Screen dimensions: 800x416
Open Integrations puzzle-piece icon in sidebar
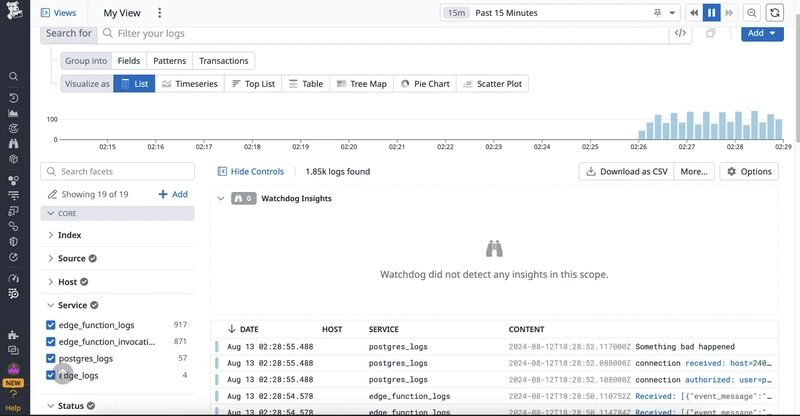click(x=14, y=335)
